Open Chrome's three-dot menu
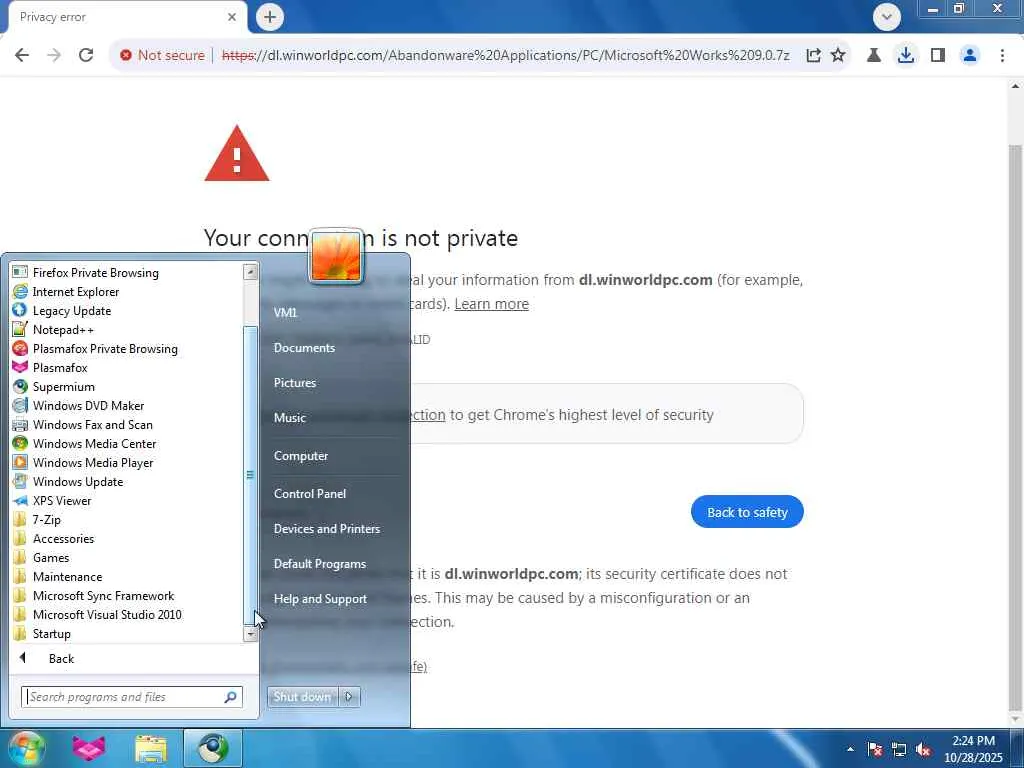Image resolution: width=1024 pixels, height=768 pixels. 1002,56
